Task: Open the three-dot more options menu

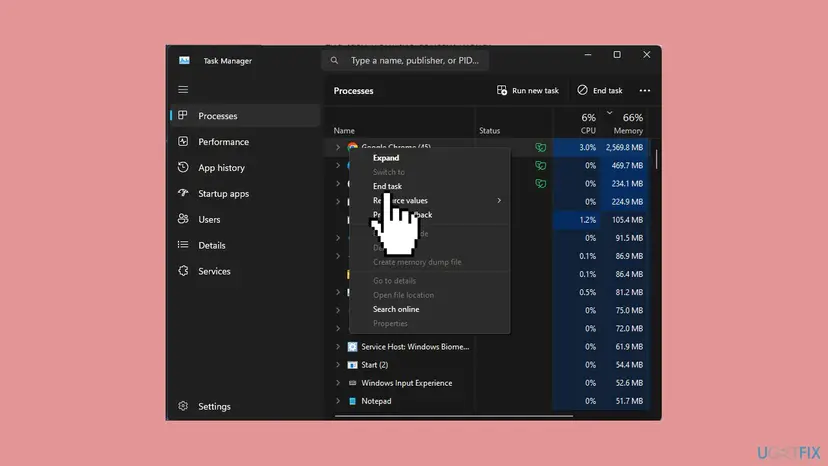Action: tap(645, 90)
